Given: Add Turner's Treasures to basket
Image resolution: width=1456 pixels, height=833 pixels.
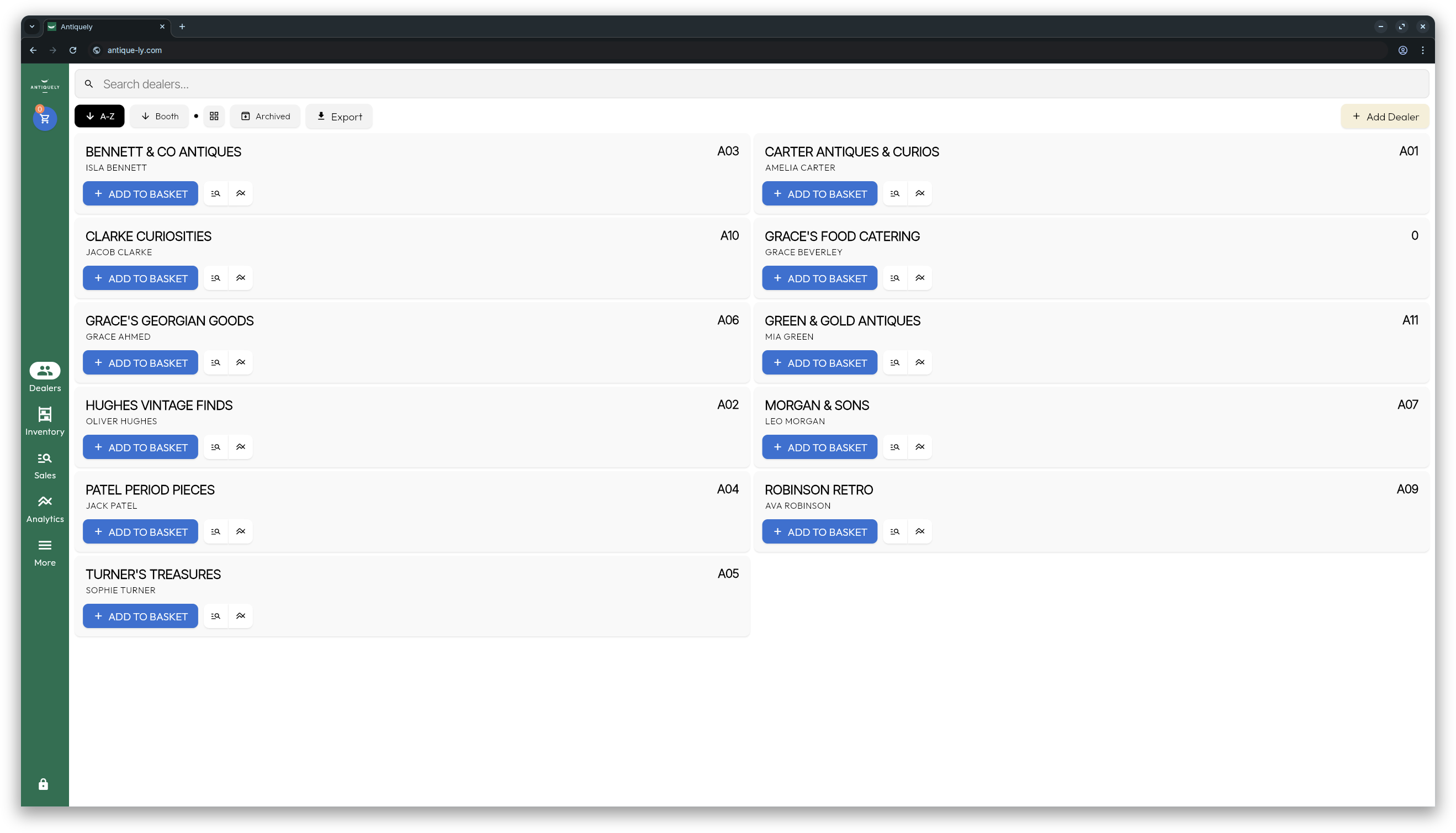Looking at the screenshot, I should [x=141, y=616].
